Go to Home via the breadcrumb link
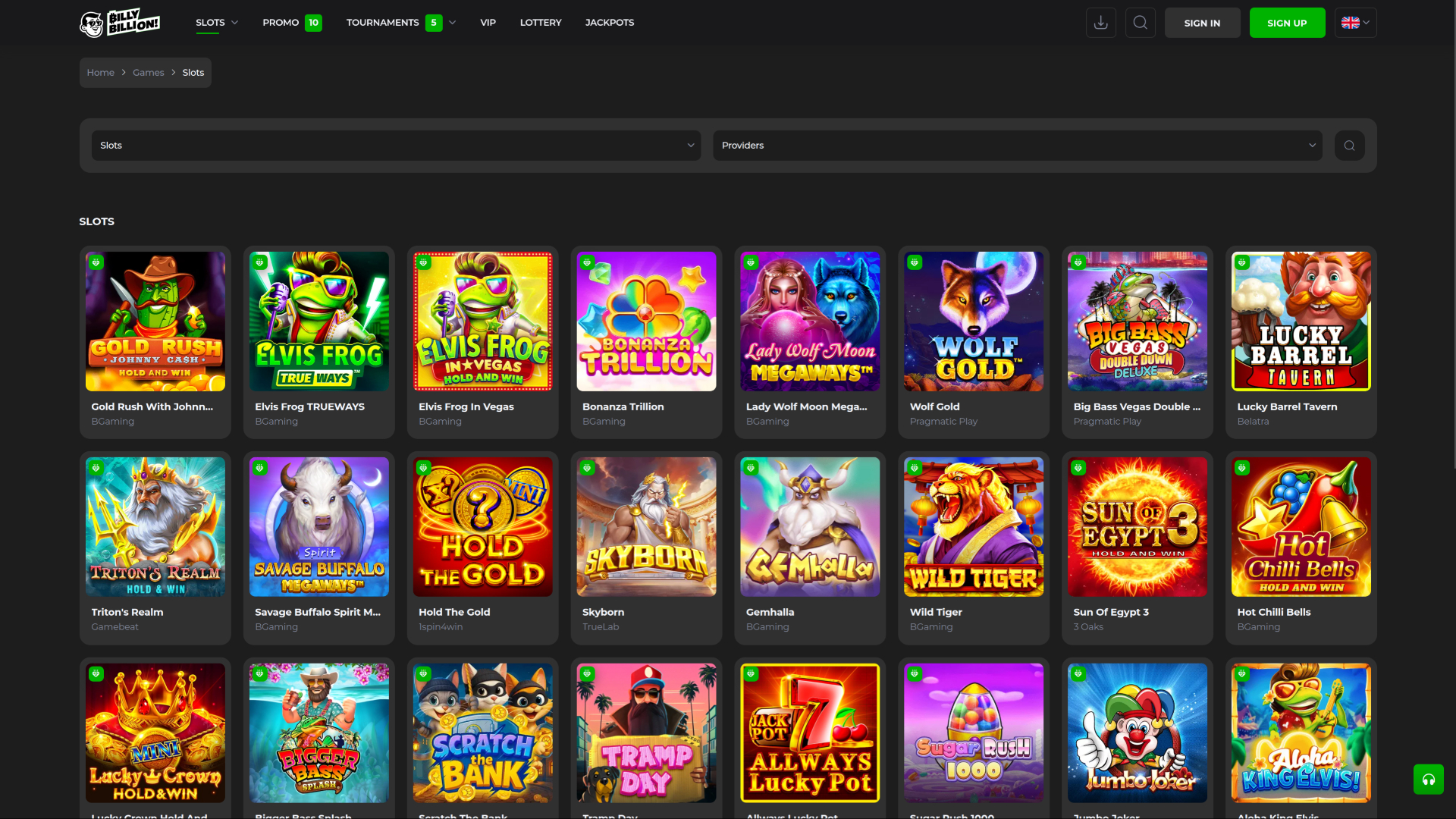Viewport: 1456px width, 819px height. coord(100,72)
